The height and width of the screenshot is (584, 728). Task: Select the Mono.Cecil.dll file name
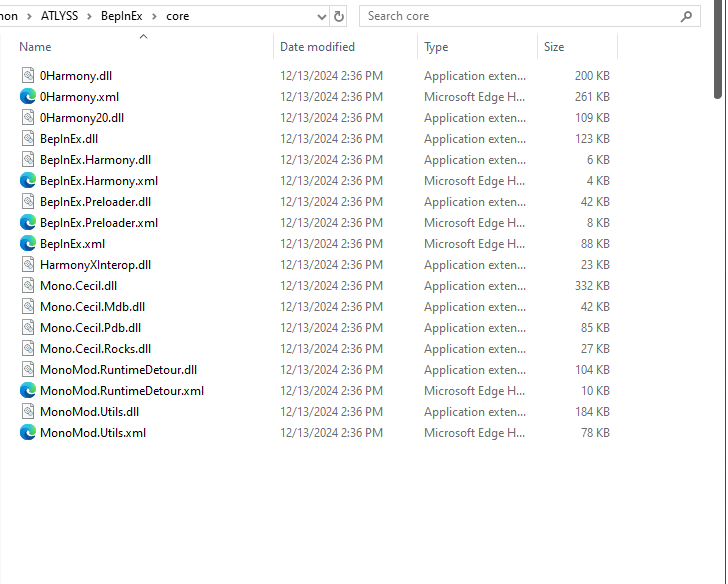coord(78,286)
